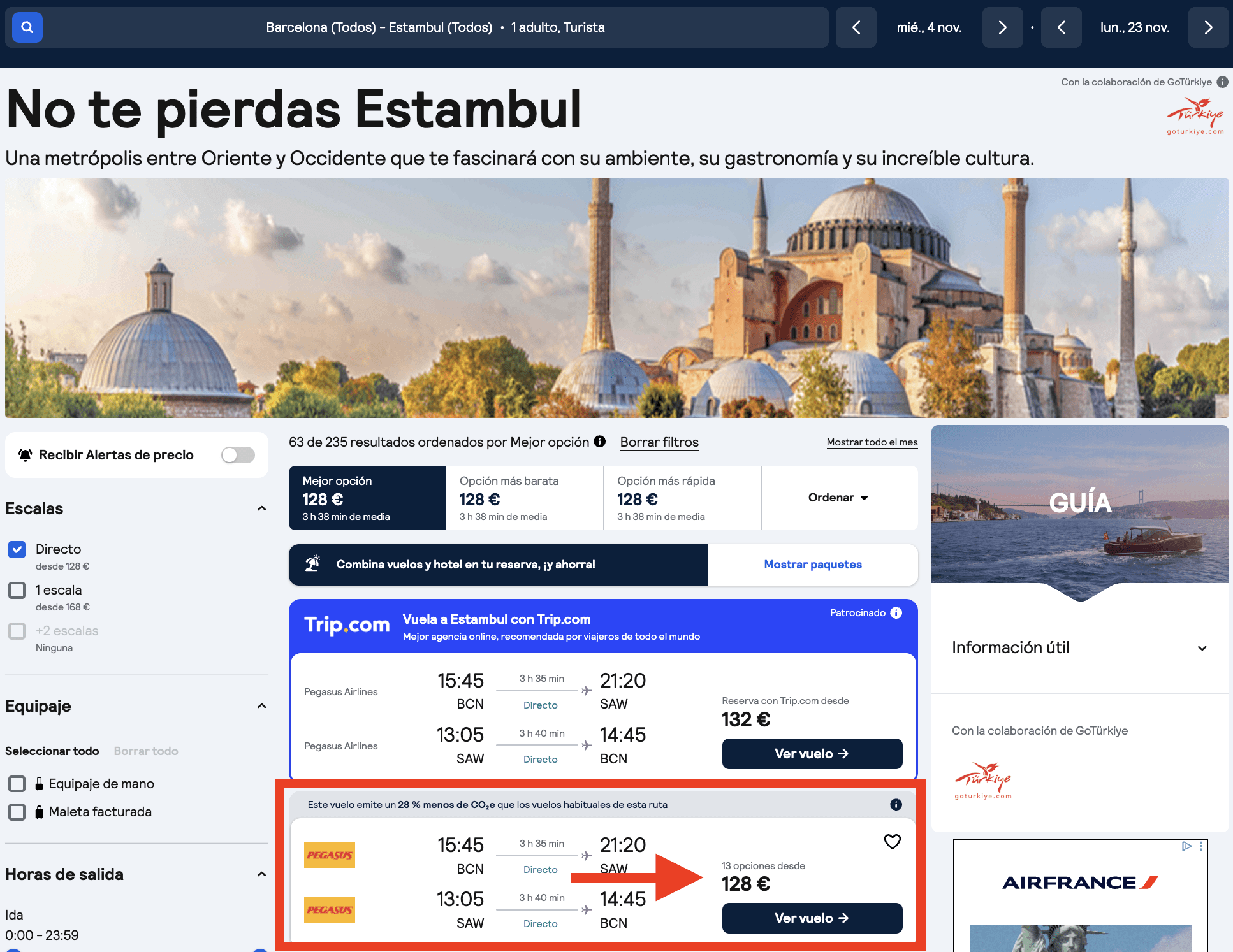The height and width of the screenshot is (952, 1233).
Task: Advance the departure date past 4 nov
Action: pos(1002,27)
